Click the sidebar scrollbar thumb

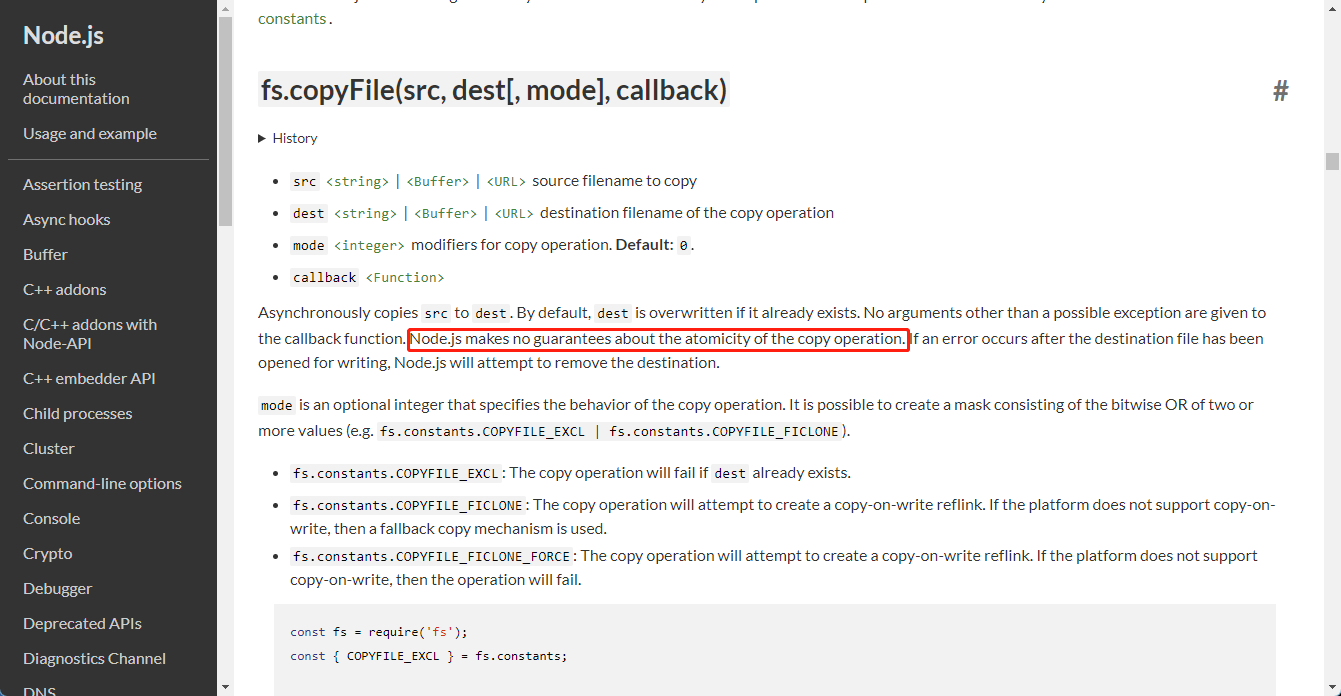click(x=225, y=120)
